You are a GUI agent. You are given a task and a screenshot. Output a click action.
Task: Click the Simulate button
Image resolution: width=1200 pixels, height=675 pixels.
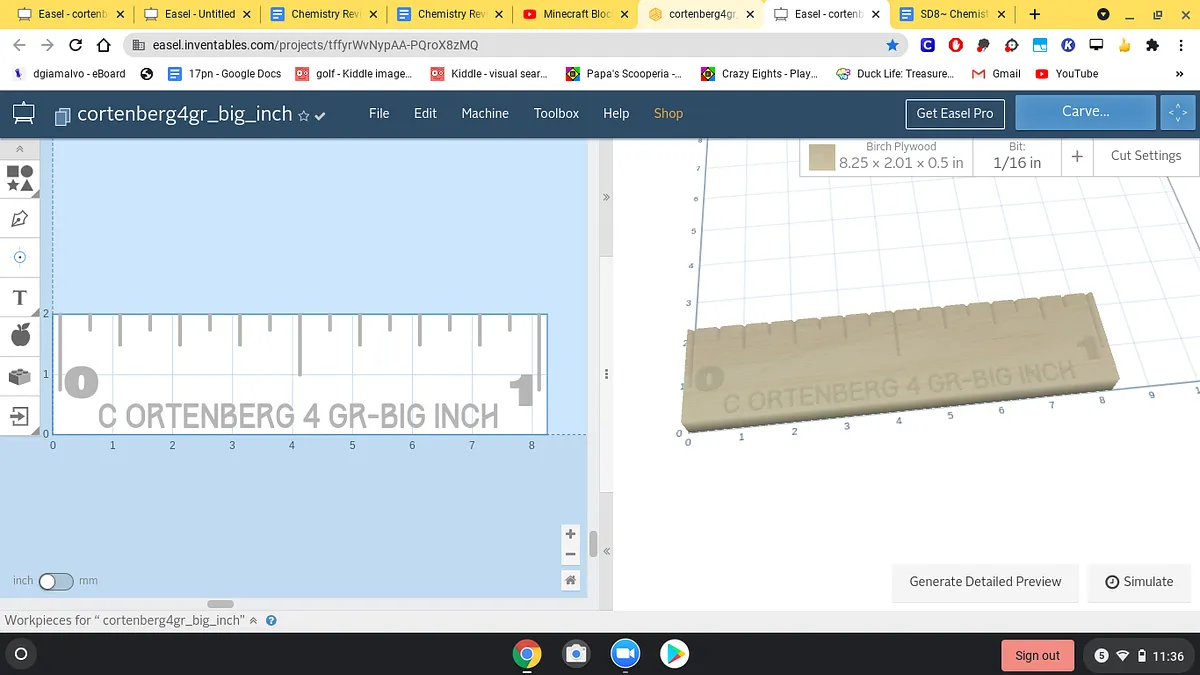click(1139, 581)
